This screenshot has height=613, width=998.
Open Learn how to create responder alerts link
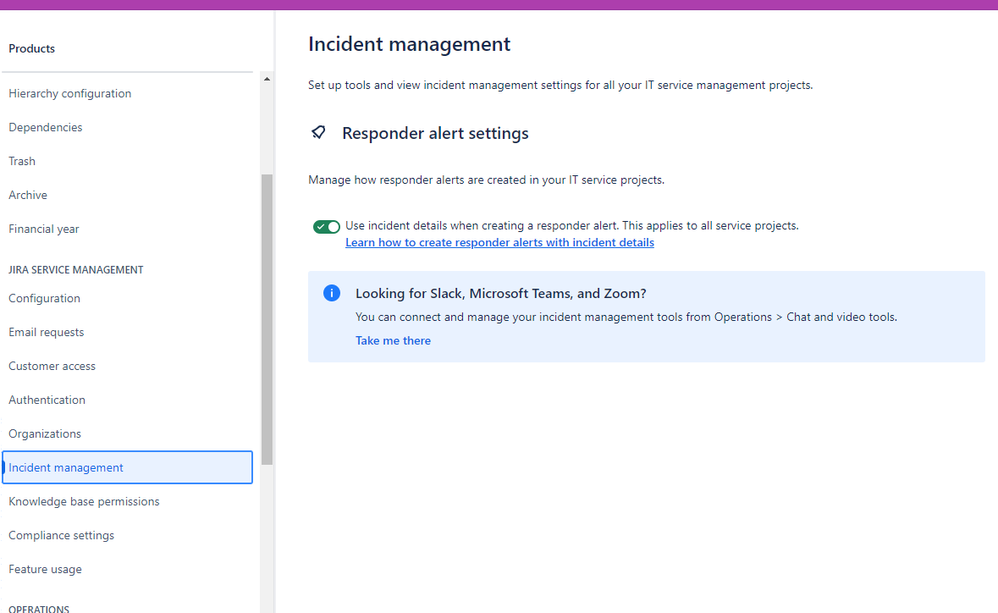coord(499,242)
